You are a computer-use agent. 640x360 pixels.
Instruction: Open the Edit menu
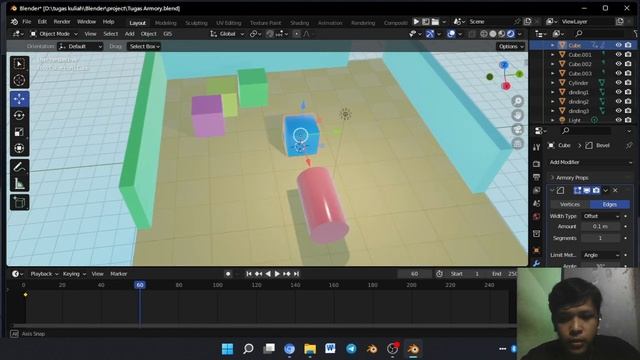coord(42,22)
